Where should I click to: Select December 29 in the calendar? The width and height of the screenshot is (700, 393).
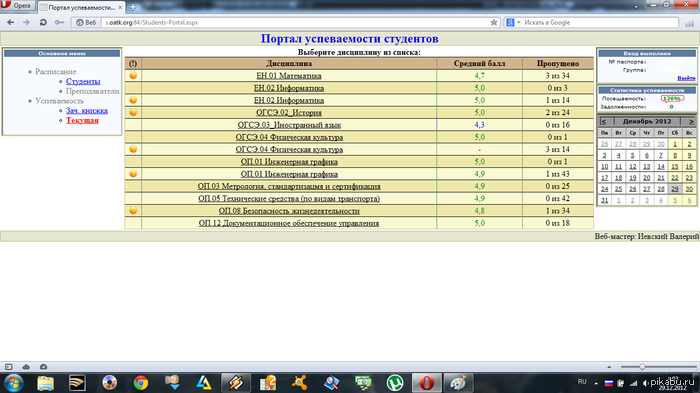tap(675, 189)
